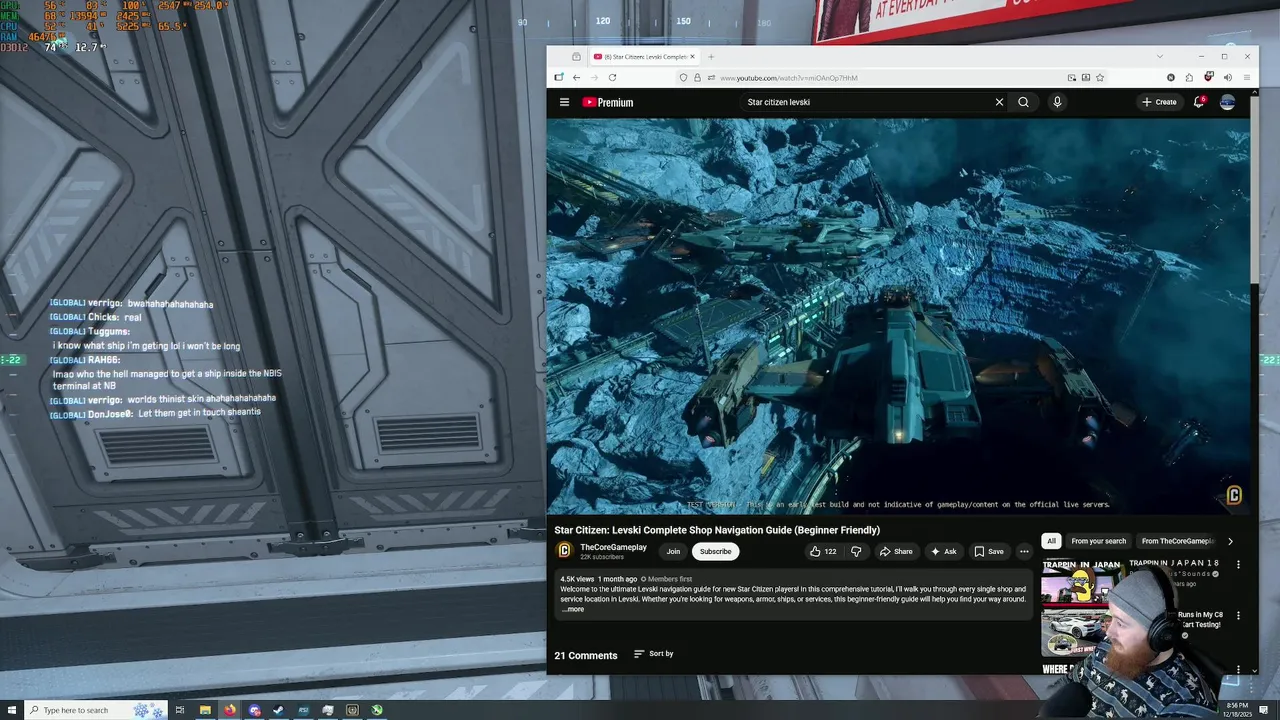The width and height of the screenshot is (1280, 720).
Task: Click the Join channel button
Action: click(673, 551)
